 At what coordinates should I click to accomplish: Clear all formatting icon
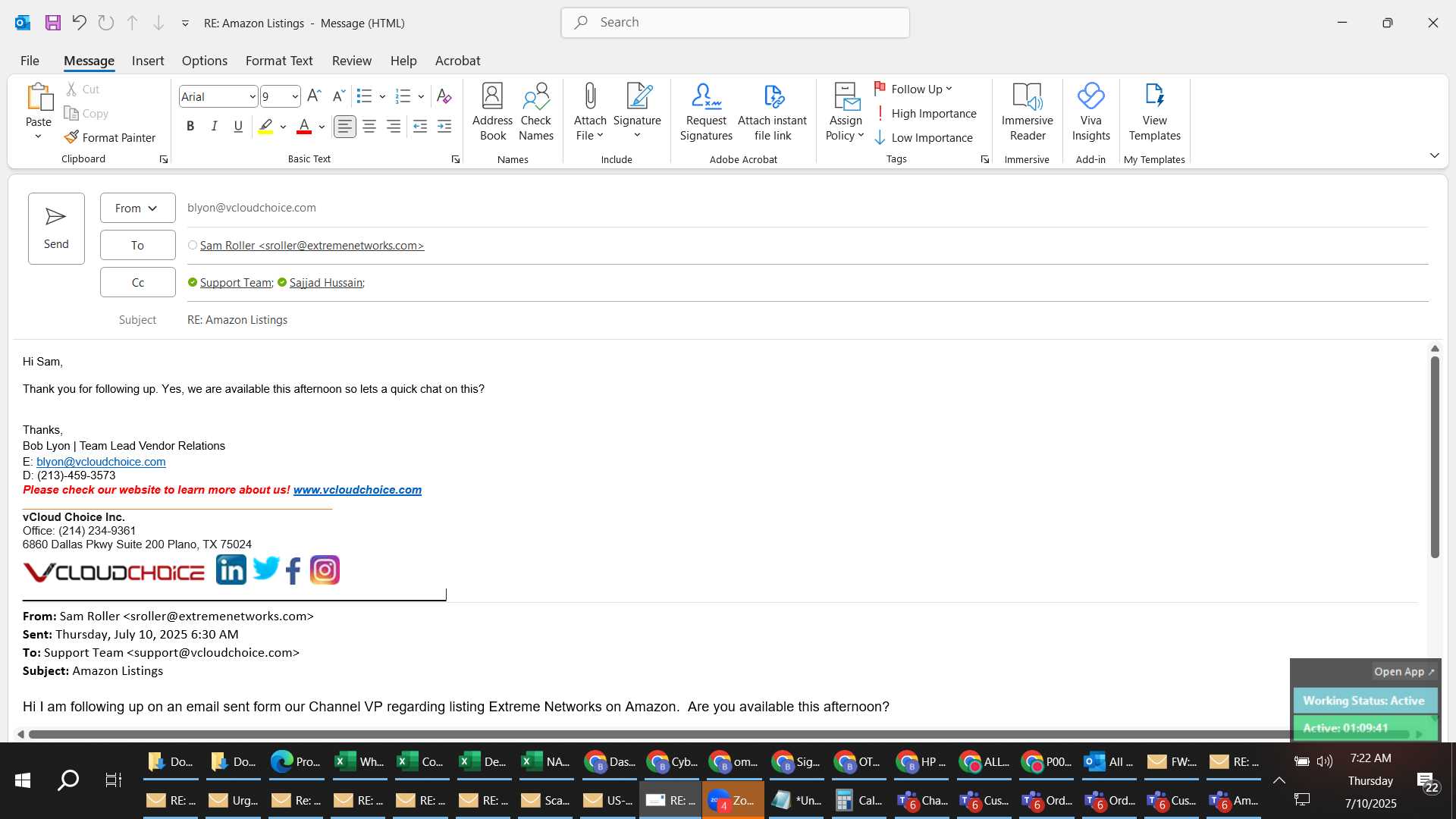(x=444, y=96)
